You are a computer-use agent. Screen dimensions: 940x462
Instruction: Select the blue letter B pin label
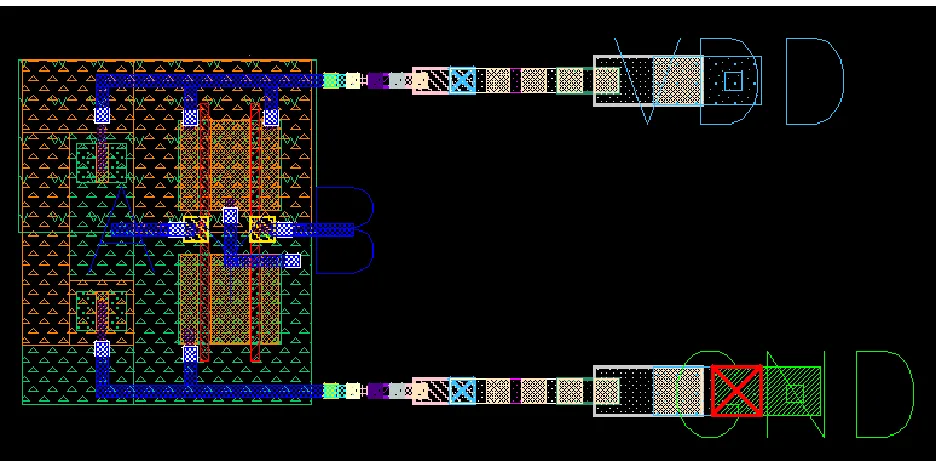[x=345, y=231]
